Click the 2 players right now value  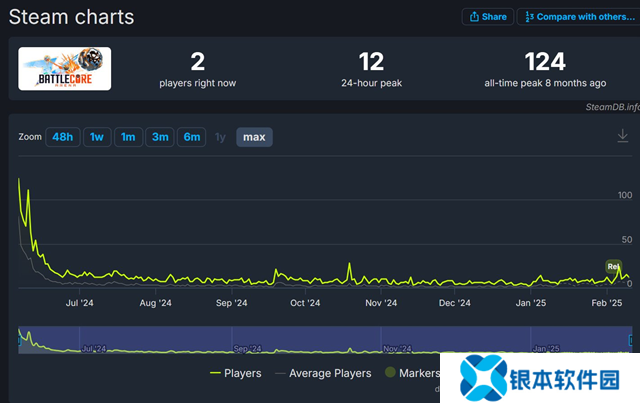pos(198,62)
